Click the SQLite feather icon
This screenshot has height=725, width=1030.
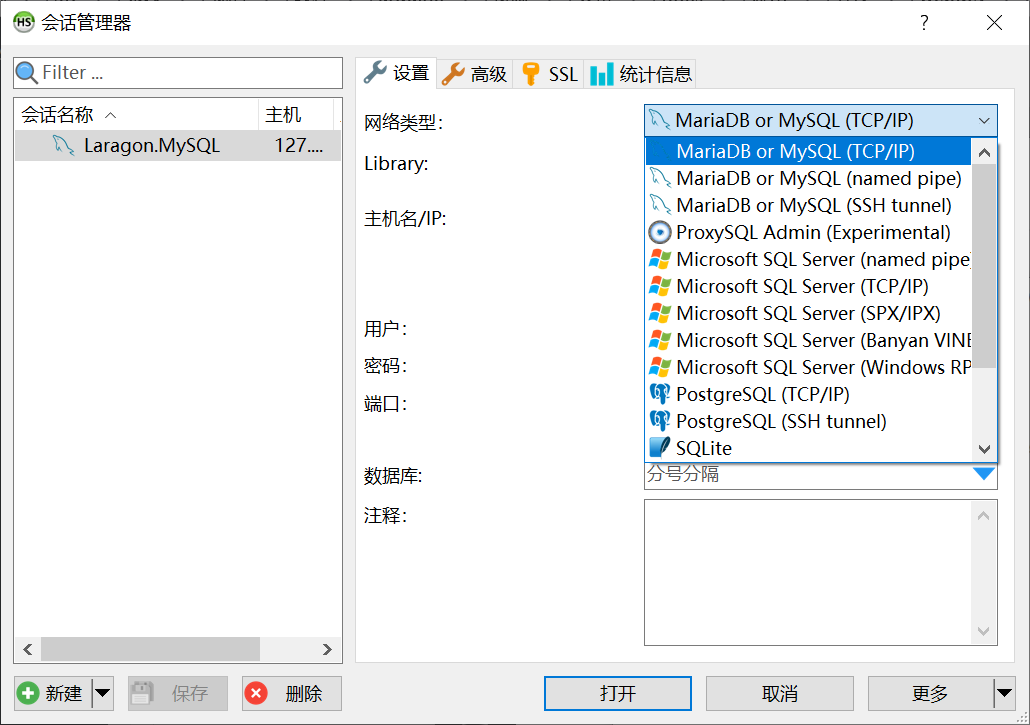pos(660,448)
